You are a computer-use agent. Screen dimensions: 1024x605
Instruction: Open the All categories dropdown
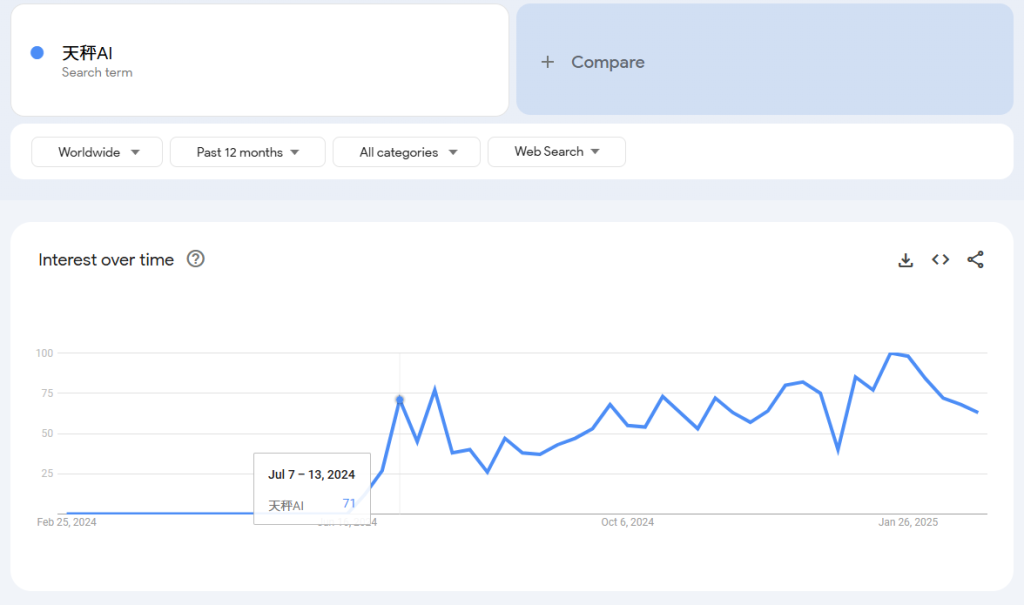[x=406, y=152]
